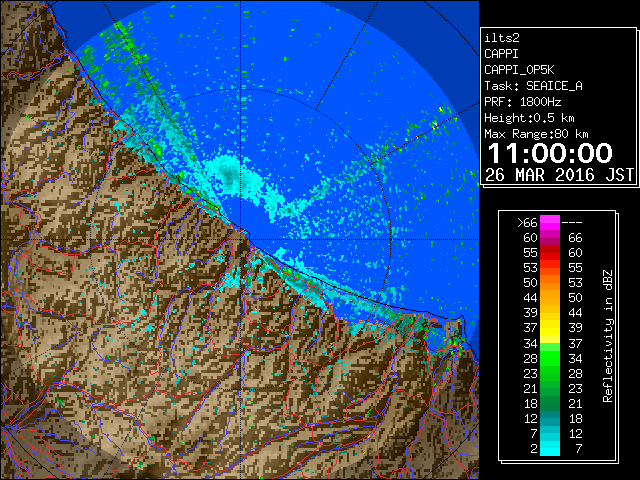Click the "---" legend label
Viewport: 640px width, 480px height.
[x=572, y=223]
